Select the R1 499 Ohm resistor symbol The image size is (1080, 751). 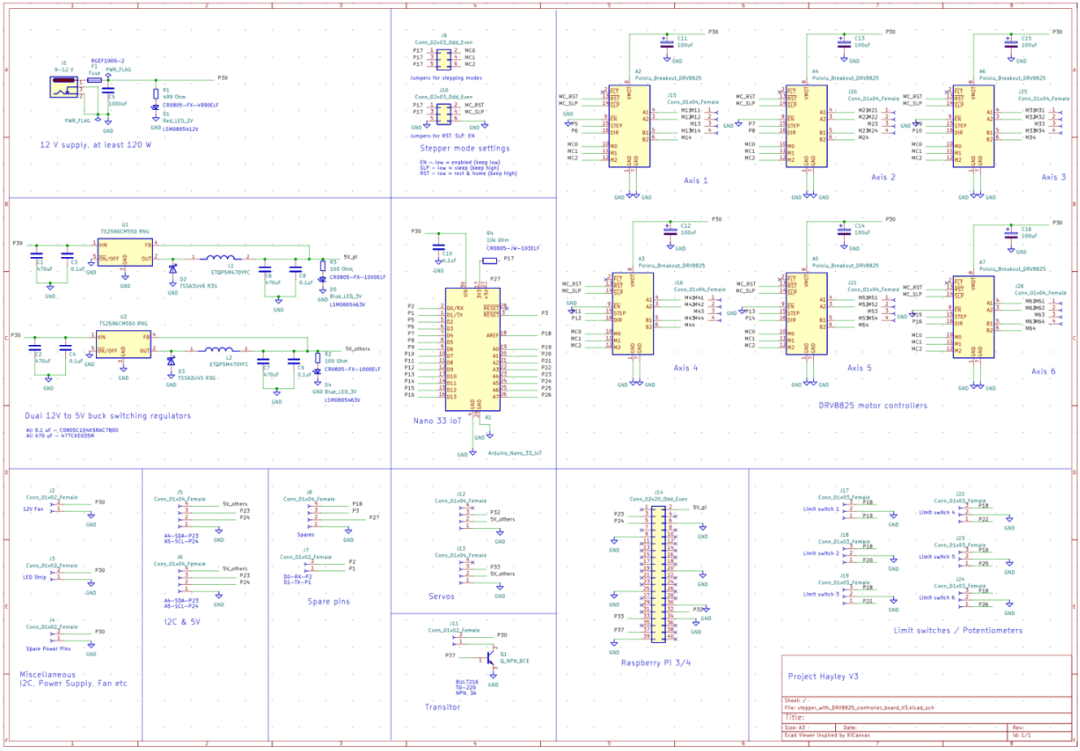point(156,92)
